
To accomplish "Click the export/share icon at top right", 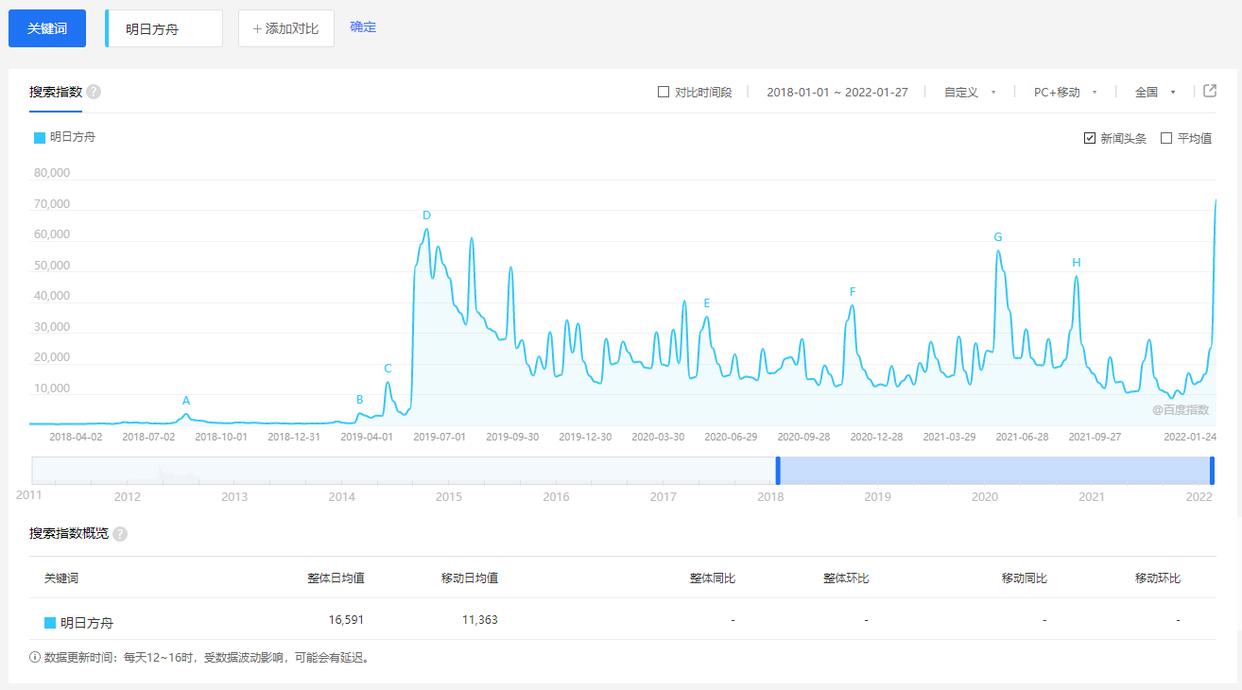I will point(1209,91).
